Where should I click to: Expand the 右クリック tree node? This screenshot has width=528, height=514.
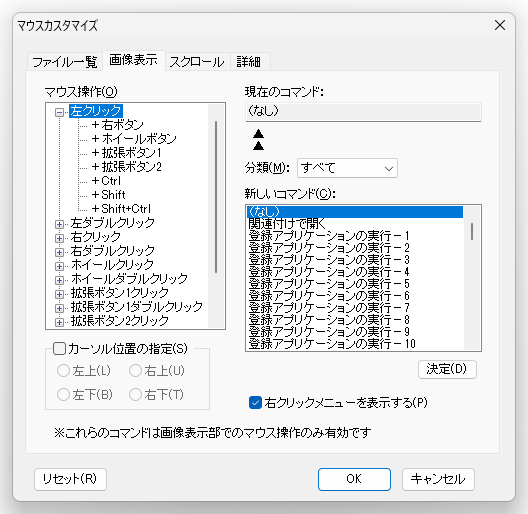tap(59, 238)
